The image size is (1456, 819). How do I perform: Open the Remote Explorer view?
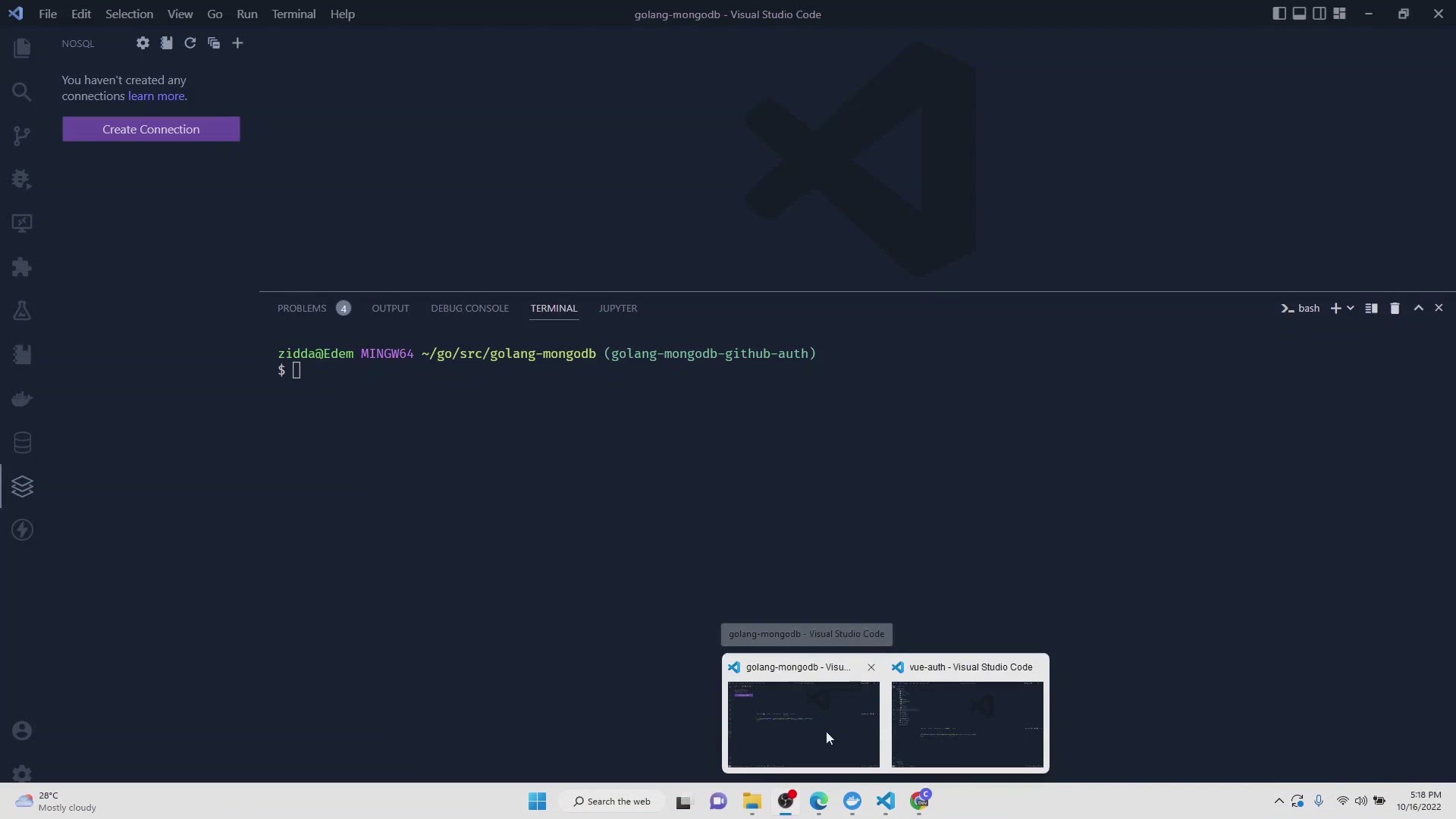point(22,223)
